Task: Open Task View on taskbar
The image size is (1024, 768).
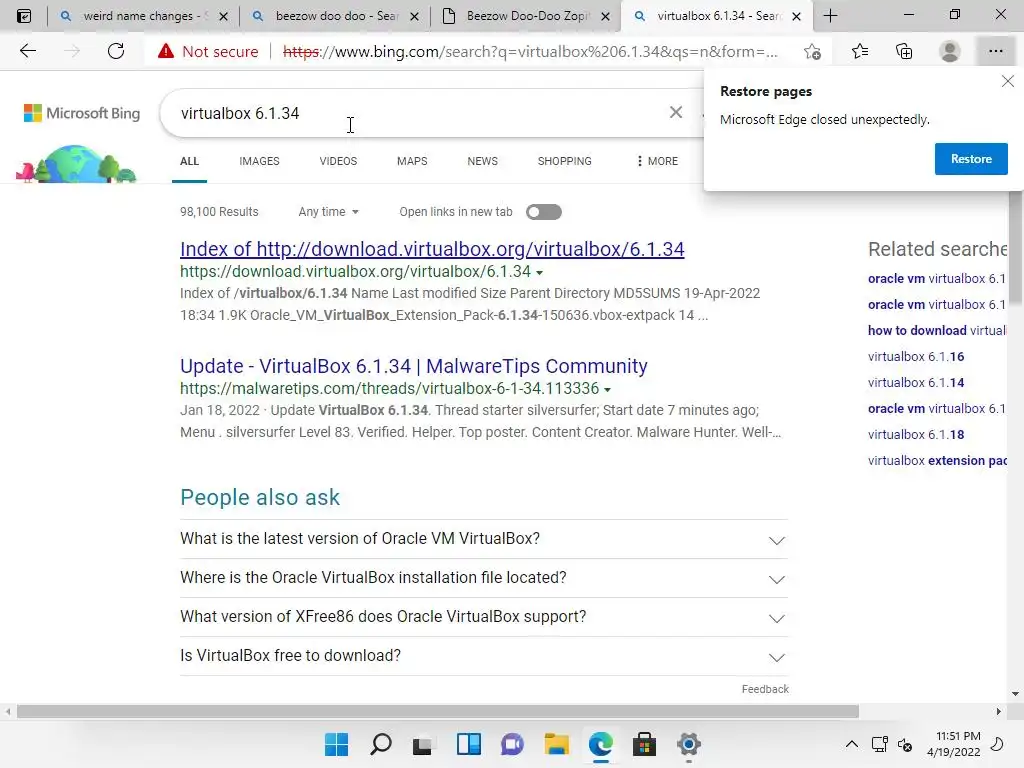Action: click(x=423, y=744)
